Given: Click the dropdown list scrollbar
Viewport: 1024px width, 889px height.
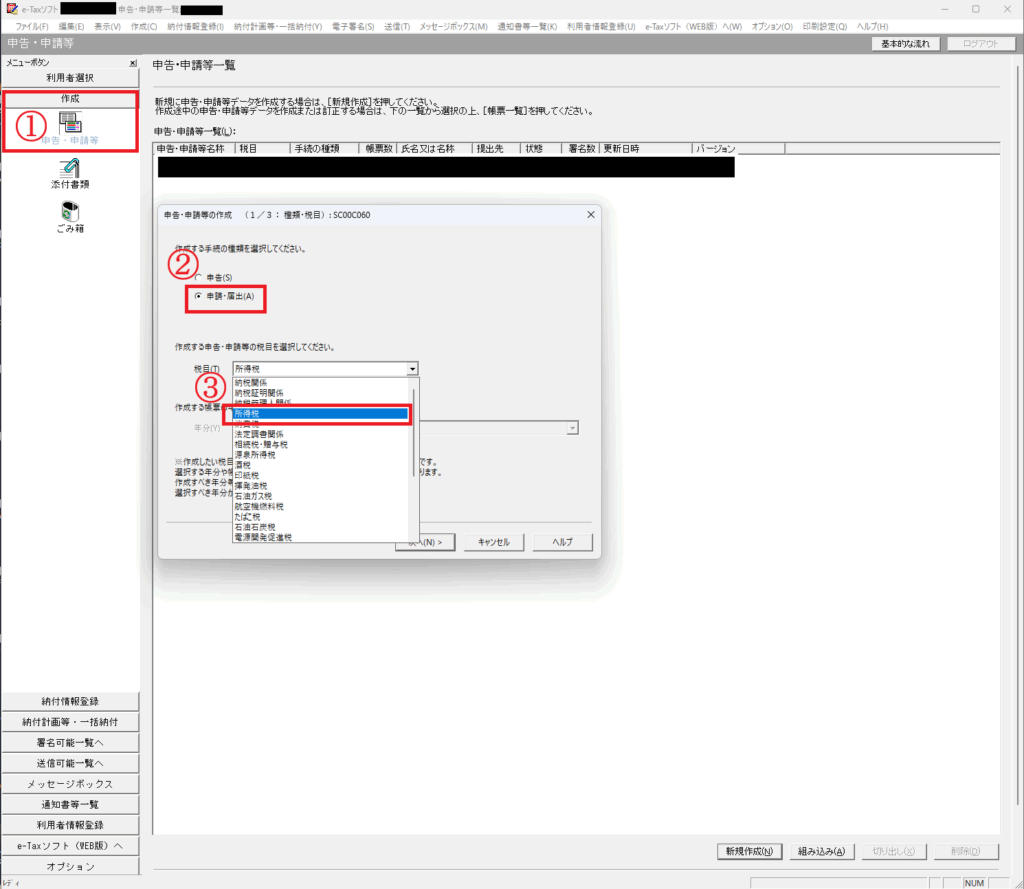Looking at the screenshot, I should [x=413, y=430].
